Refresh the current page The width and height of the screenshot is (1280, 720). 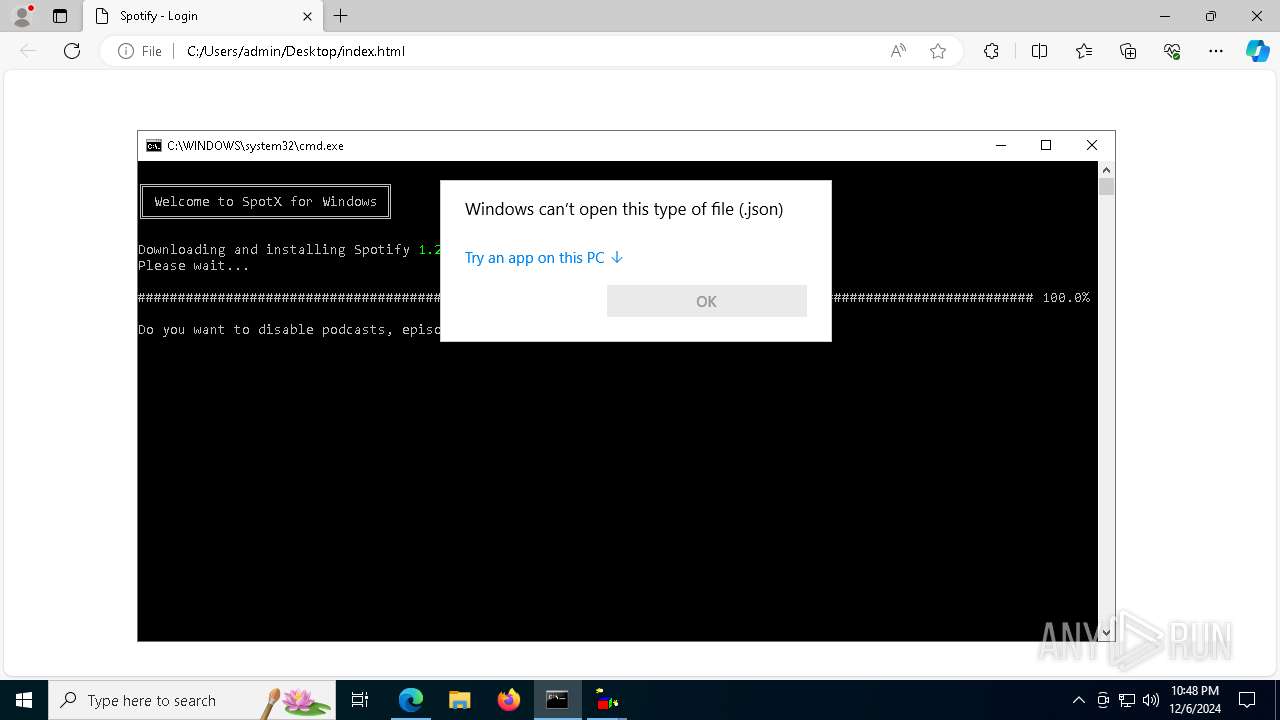[72, 51]
